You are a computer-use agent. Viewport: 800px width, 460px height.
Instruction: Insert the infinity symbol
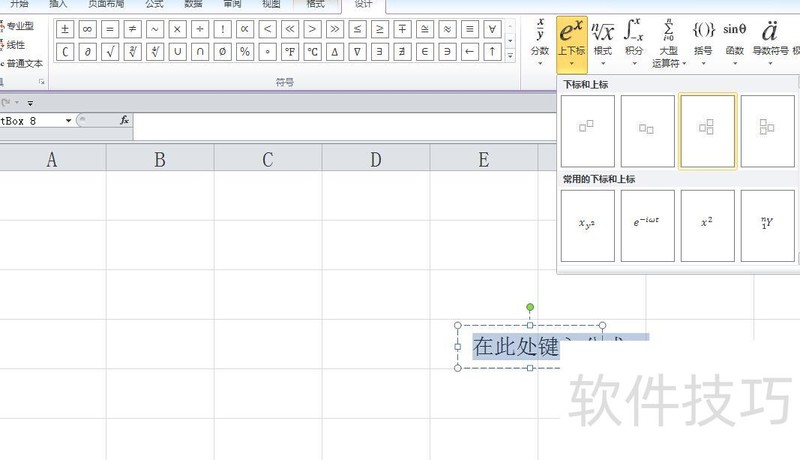[88, 29]
